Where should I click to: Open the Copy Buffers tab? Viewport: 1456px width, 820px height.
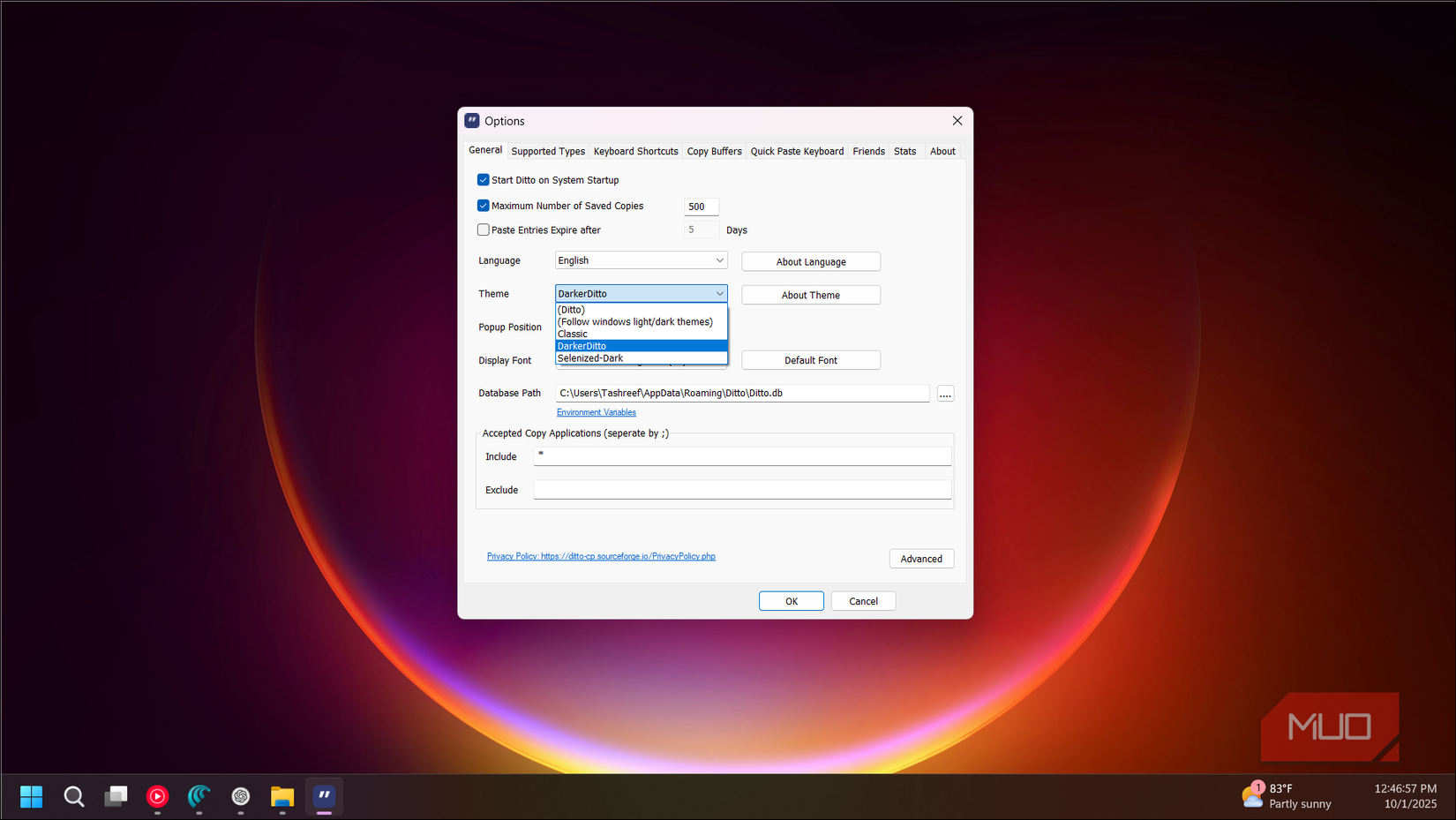pos(714,151)
